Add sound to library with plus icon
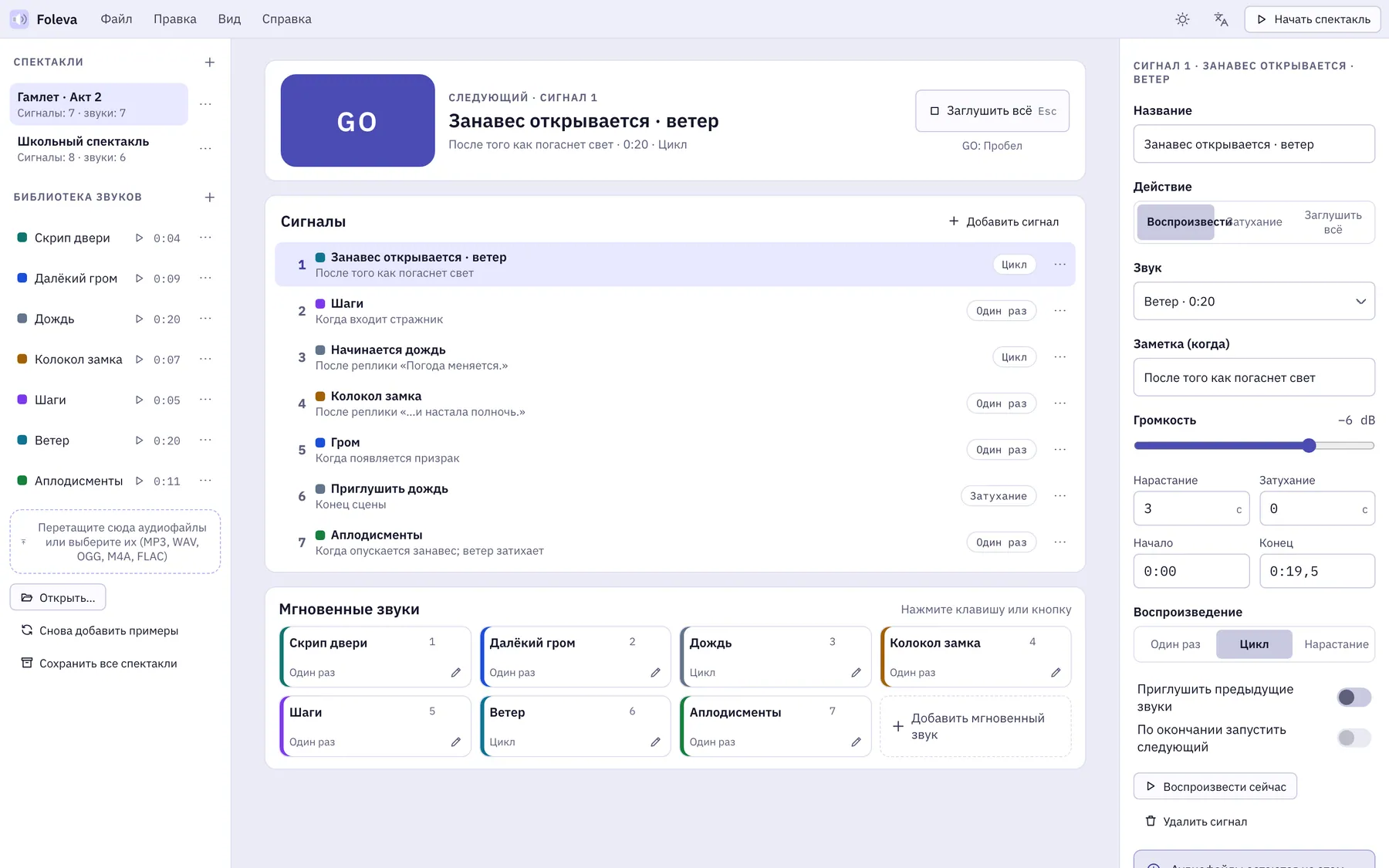This screenshot has height=868, width=1389. [x=210, y=198]
